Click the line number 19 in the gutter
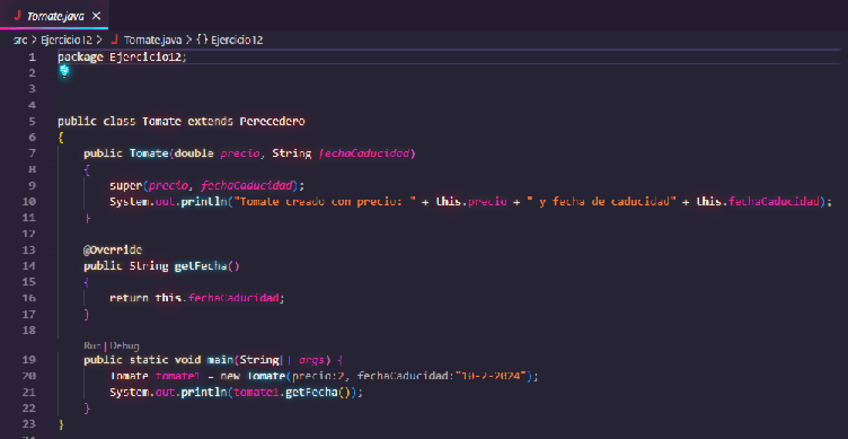This screenshot has width=848, height=439. 29,360
